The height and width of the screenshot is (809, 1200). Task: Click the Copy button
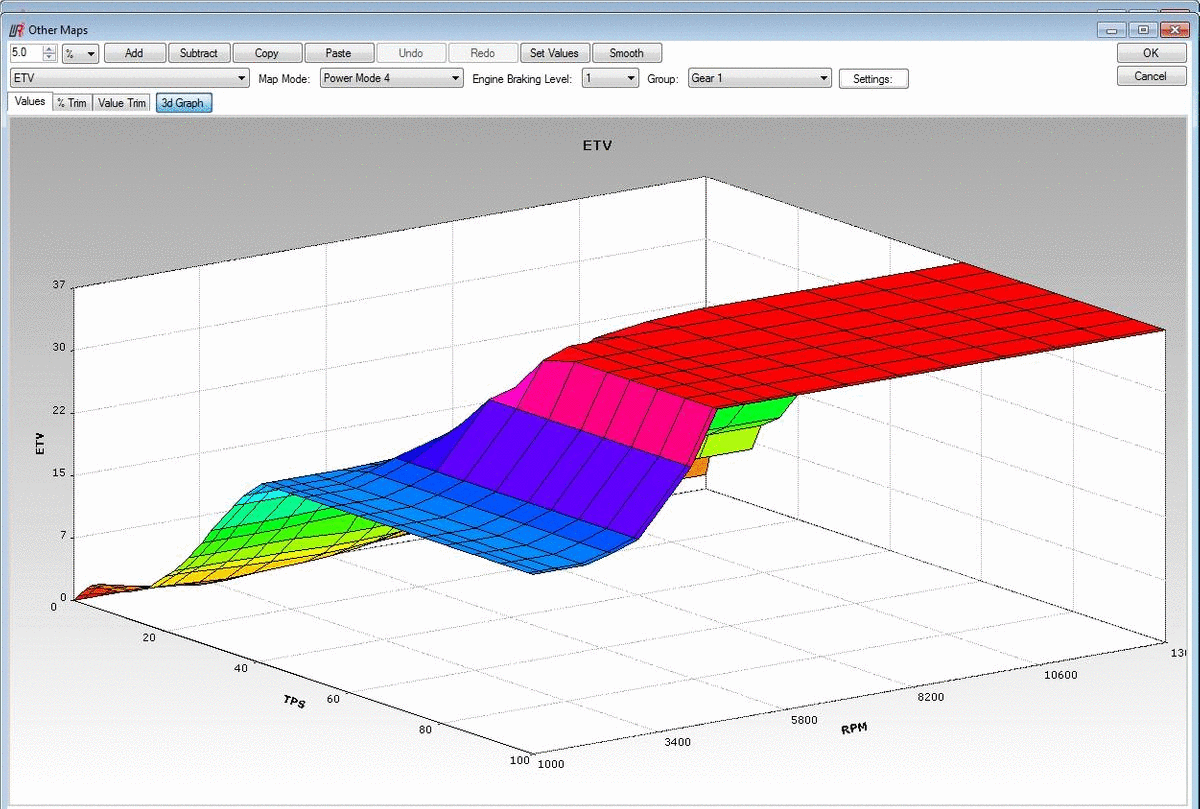(266, 53)
